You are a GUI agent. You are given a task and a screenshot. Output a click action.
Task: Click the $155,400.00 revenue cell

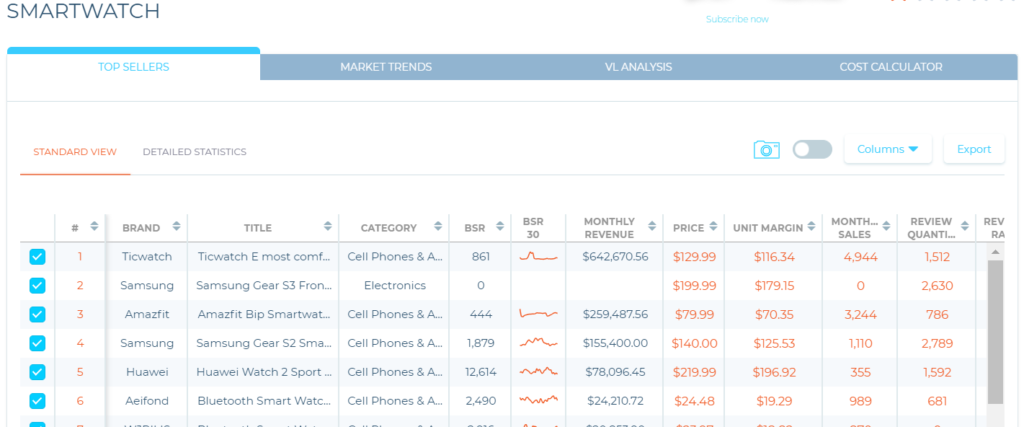[x=615, y=343]
